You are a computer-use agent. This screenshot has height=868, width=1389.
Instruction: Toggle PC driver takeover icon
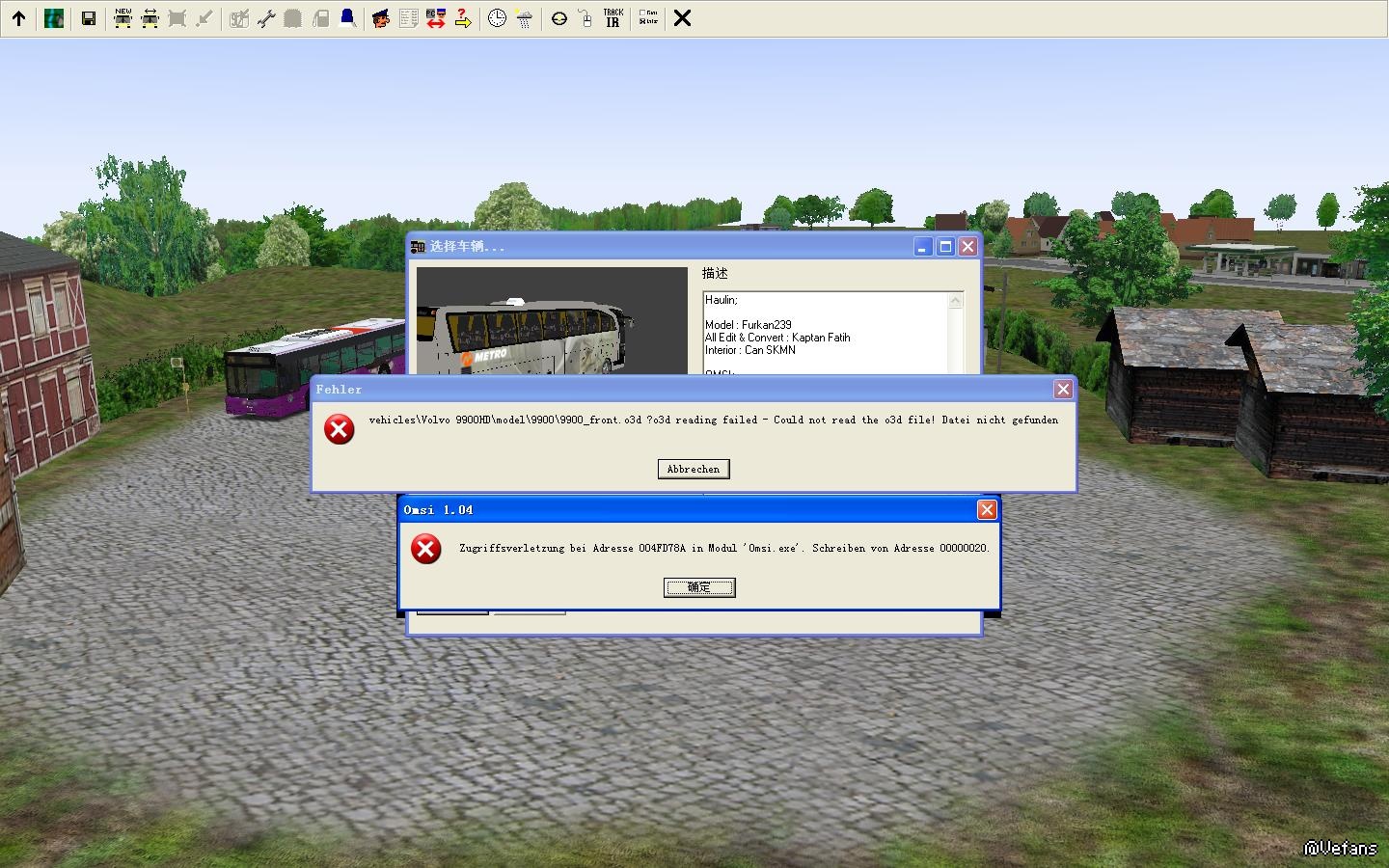436,18
